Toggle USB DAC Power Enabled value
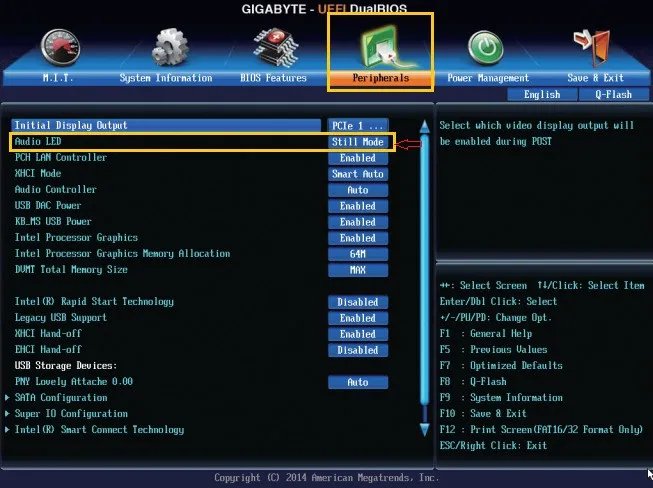This screenshot has width=653, height=488. coord(358,206)
